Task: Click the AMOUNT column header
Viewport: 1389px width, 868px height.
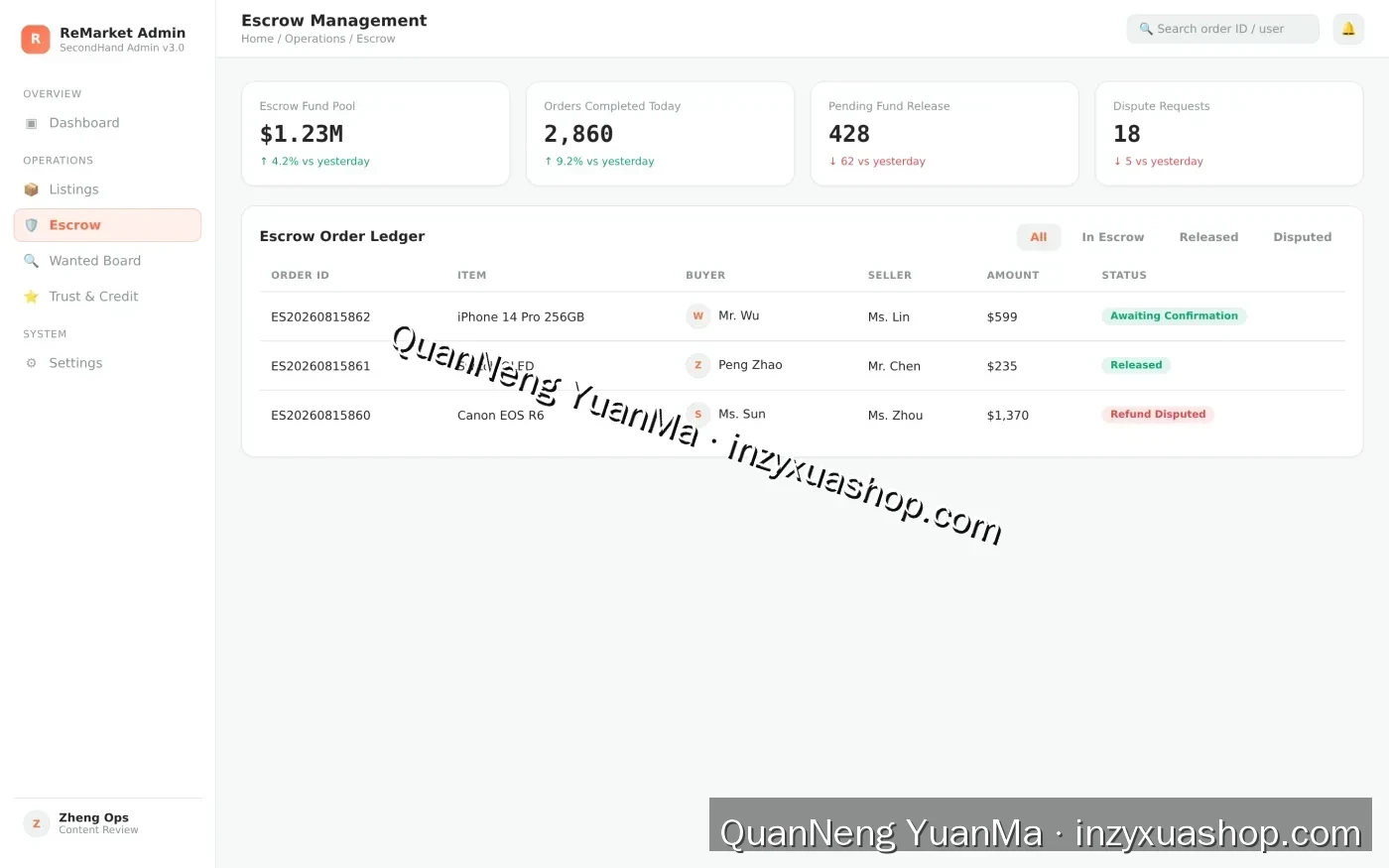Action: click(1013, 276)
